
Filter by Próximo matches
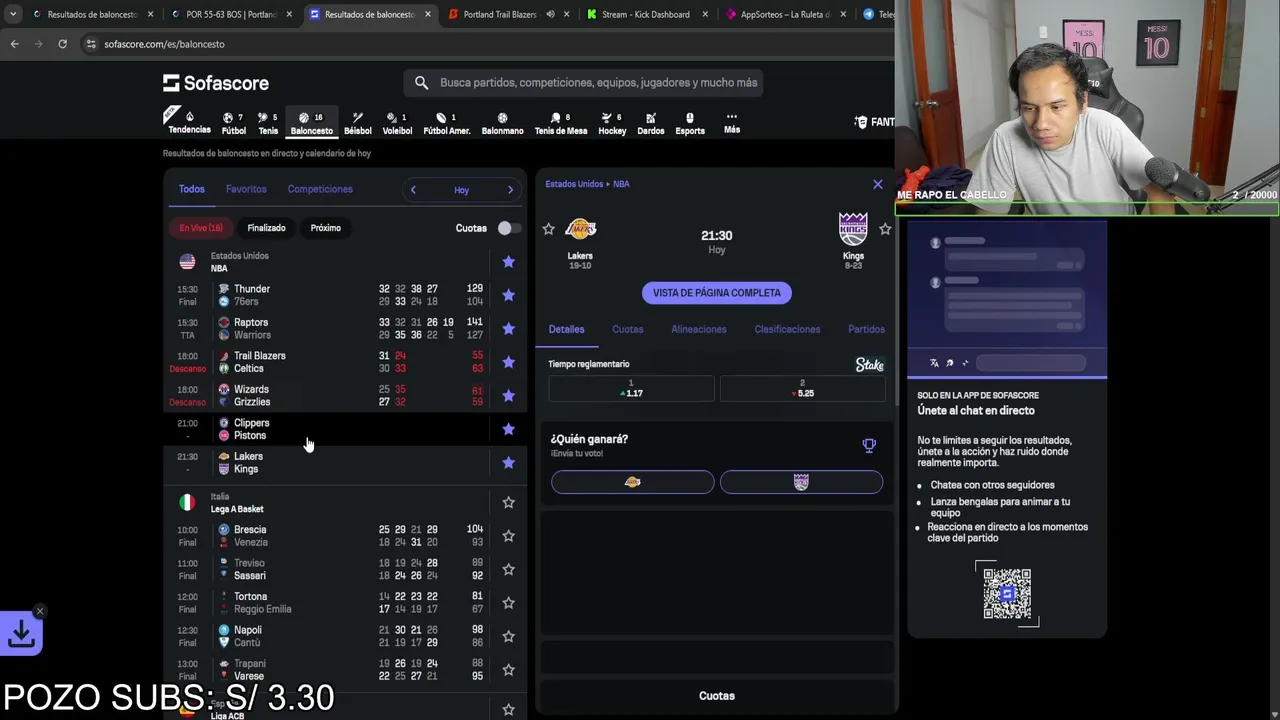click(326, 228)
